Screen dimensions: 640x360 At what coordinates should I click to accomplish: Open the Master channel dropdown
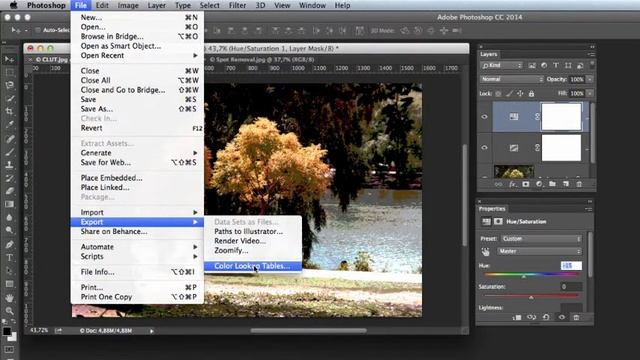point(539,251)
